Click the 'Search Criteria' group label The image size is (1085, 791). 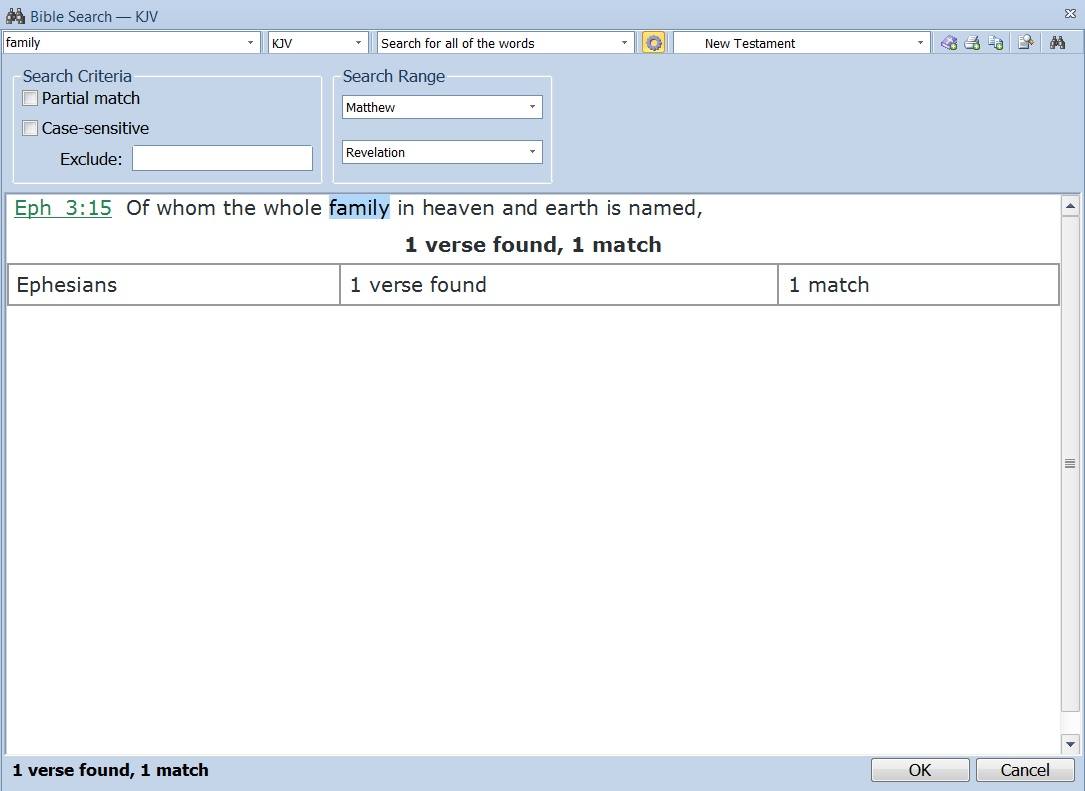point(77,76)
